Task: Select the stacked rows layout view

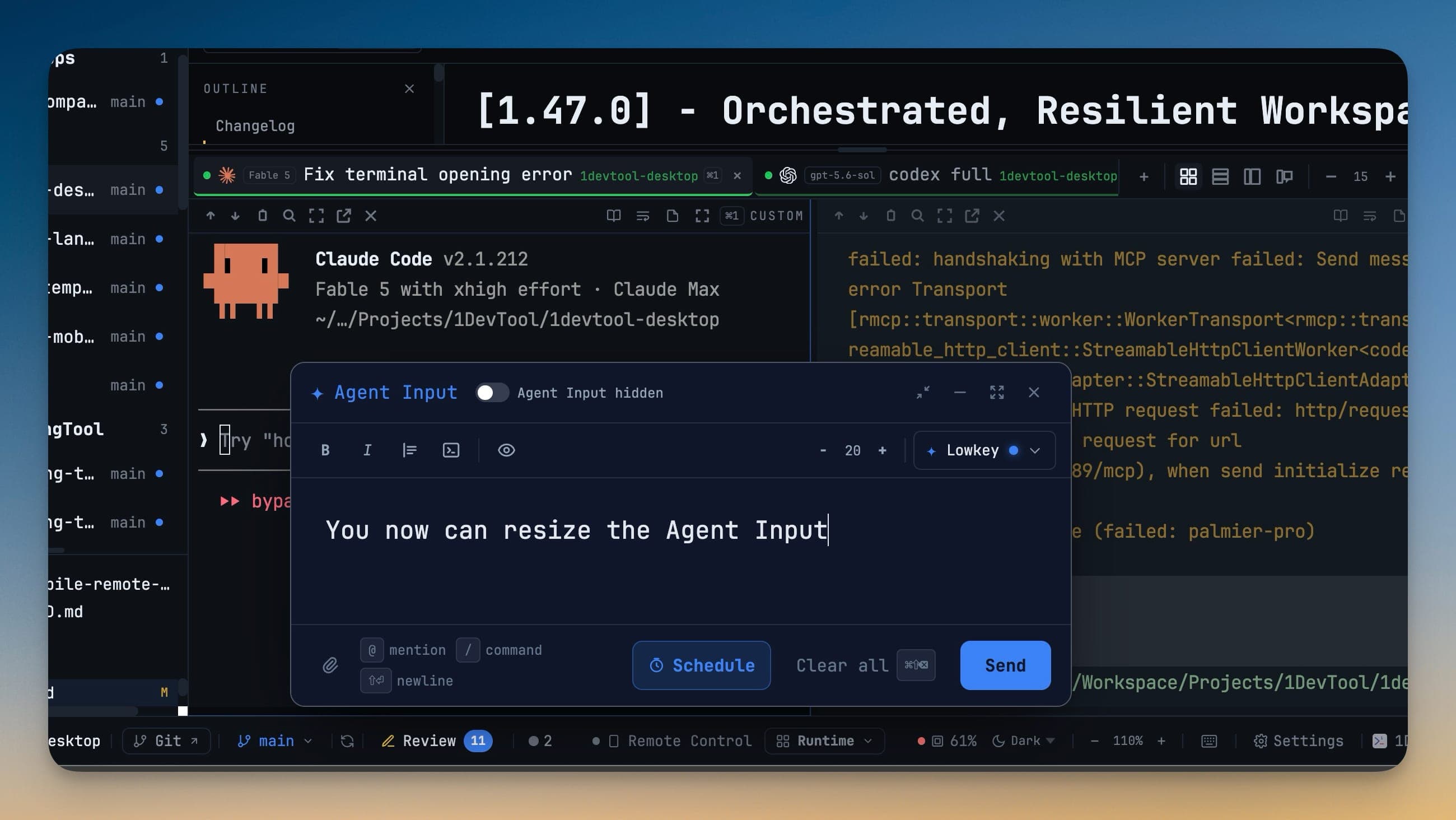Action: point(1220,176)
